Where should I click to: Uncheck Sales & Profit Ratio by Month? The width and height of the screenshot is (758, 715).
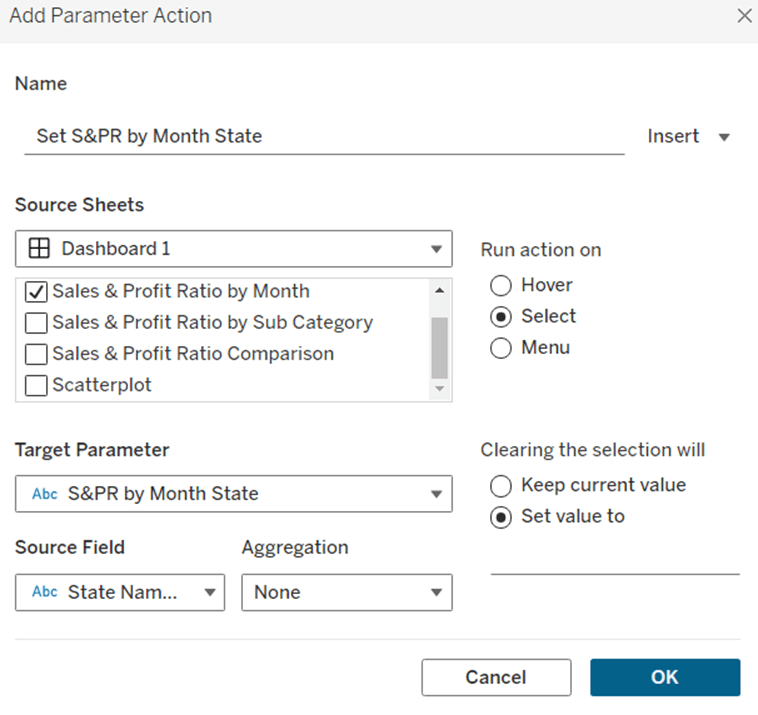(36, 292)
